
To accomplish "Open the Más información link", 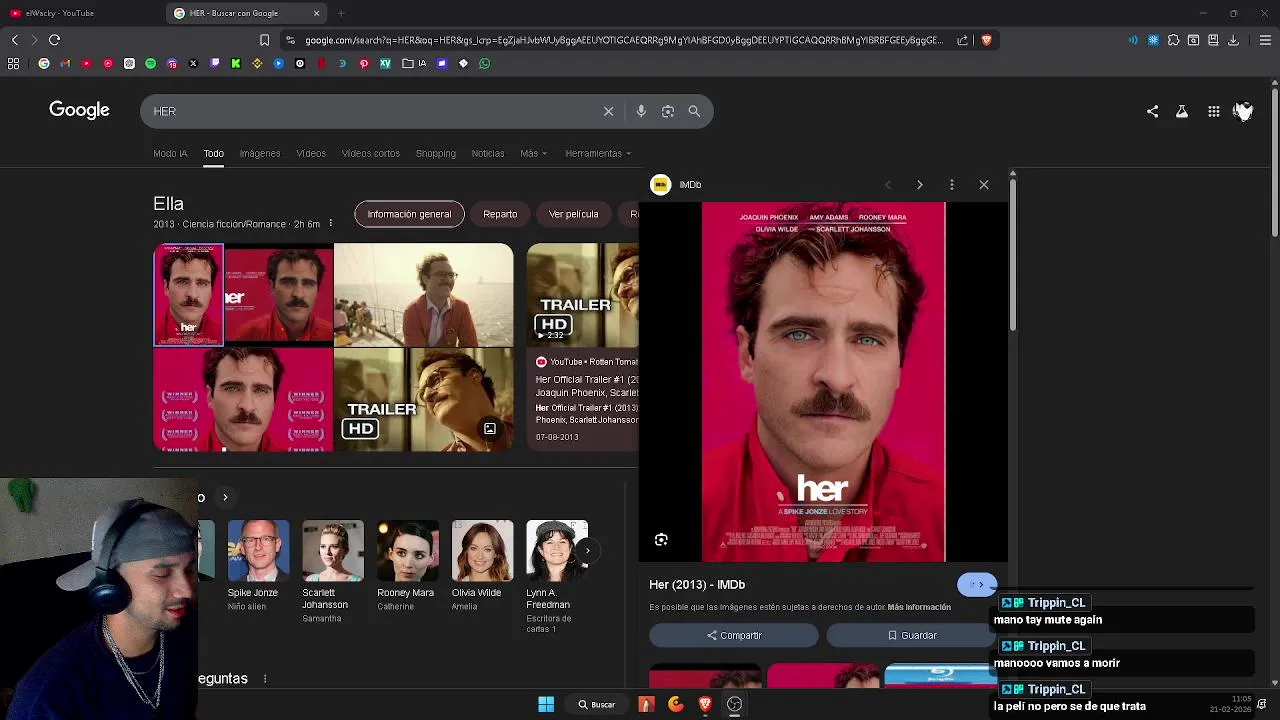I will (919, 607).
